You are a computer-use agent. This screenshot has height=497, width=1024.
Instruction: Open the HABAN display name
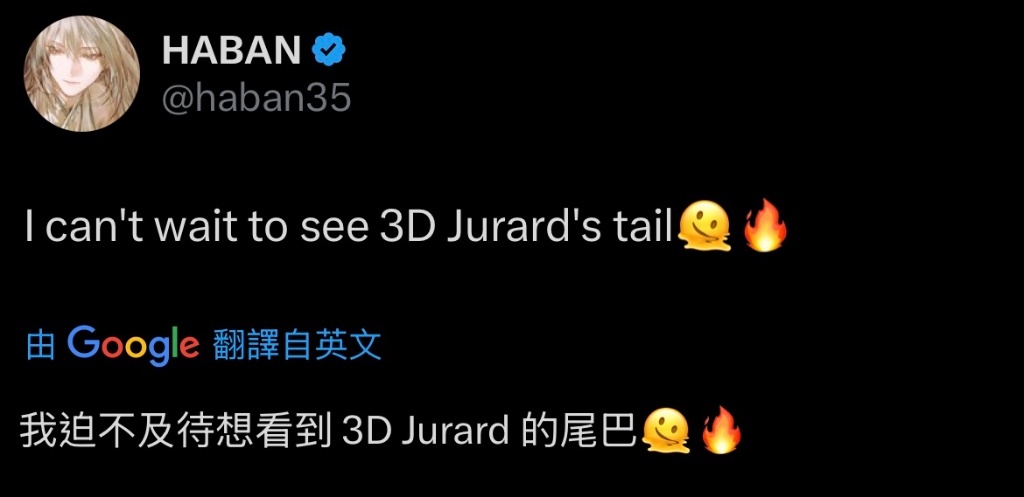(x=231, y=50)
